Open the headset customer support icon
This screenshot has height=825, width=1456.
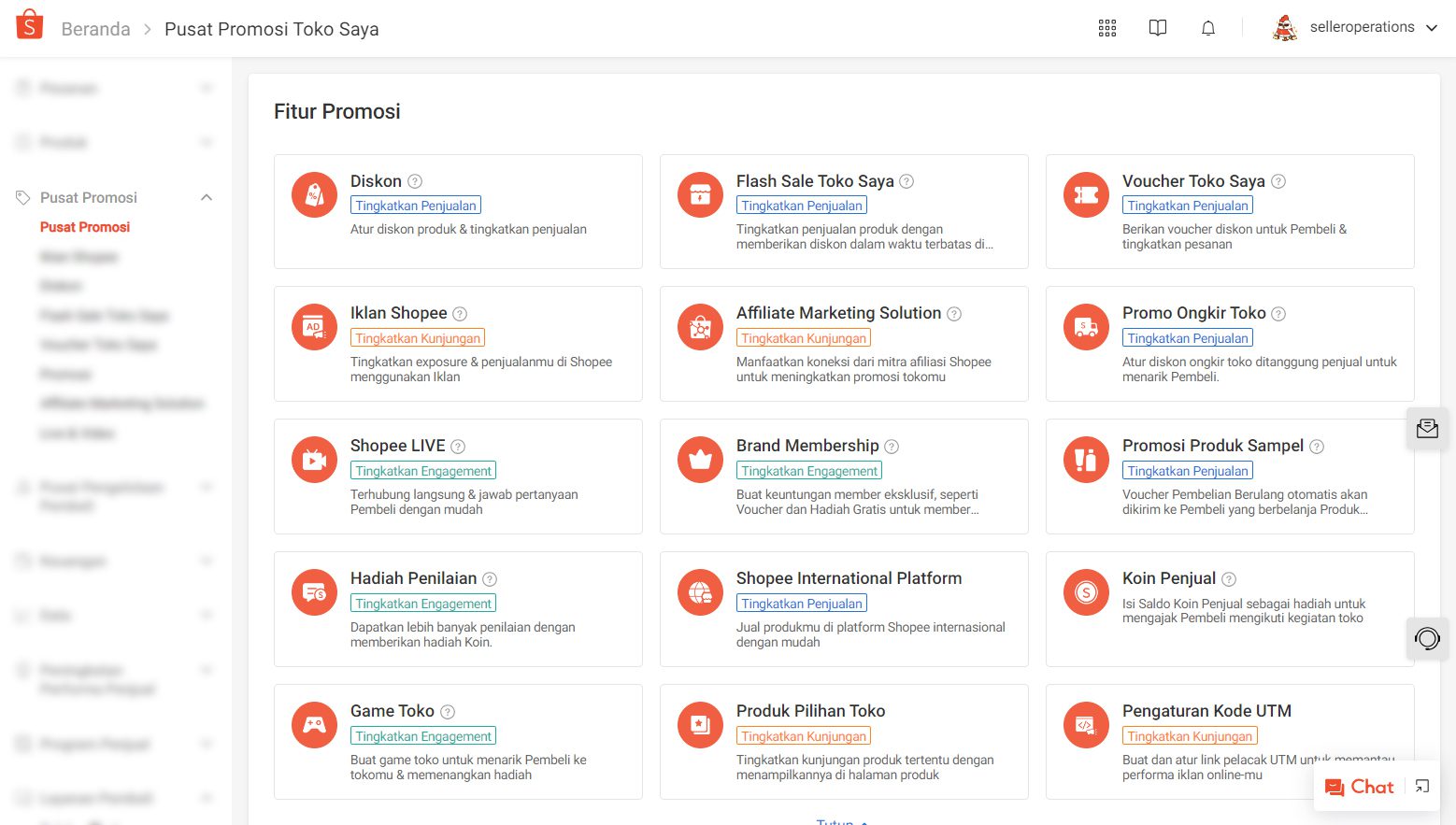(1427, 638)
